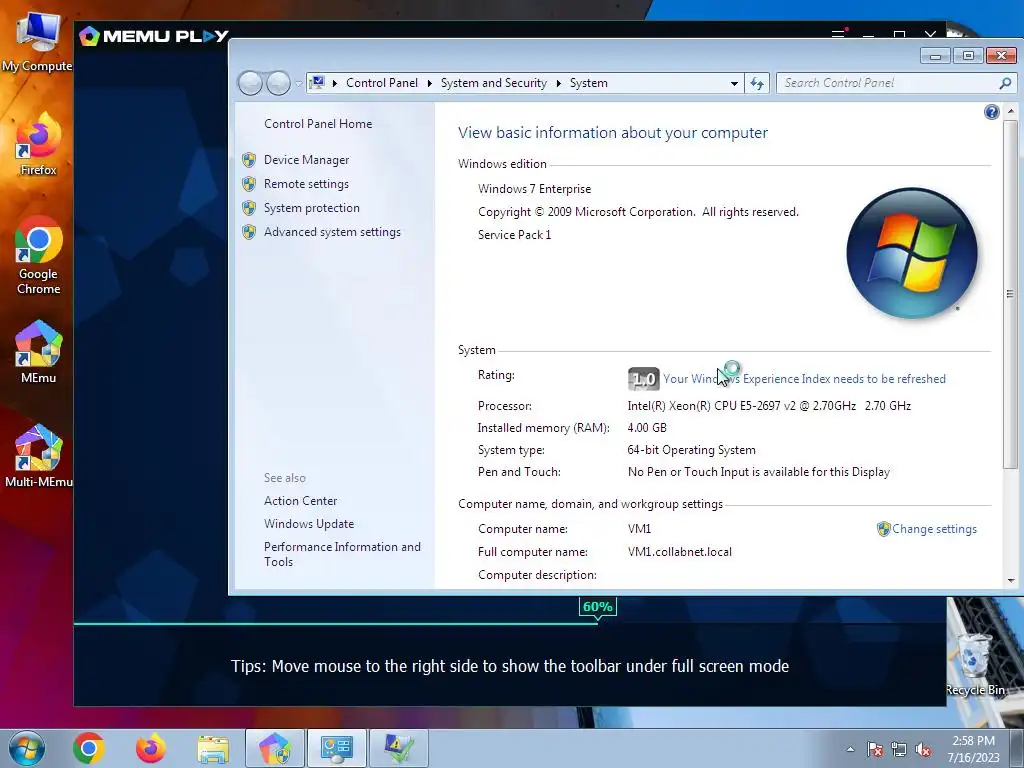Open System protection
The width and height of the screenshot is (1024, 768).
pos(312,208)
